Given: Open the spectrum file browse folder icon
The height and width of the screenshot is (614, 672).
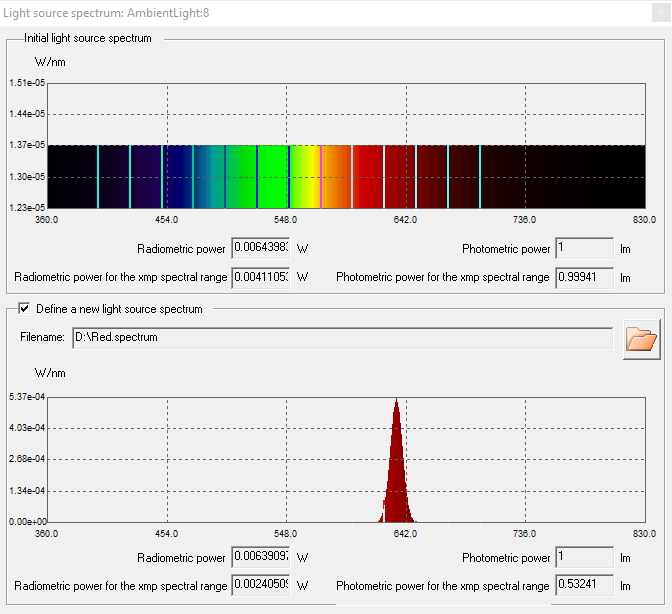Looking at the screenshot, I should pyautogui.click(x=641, y=339).
